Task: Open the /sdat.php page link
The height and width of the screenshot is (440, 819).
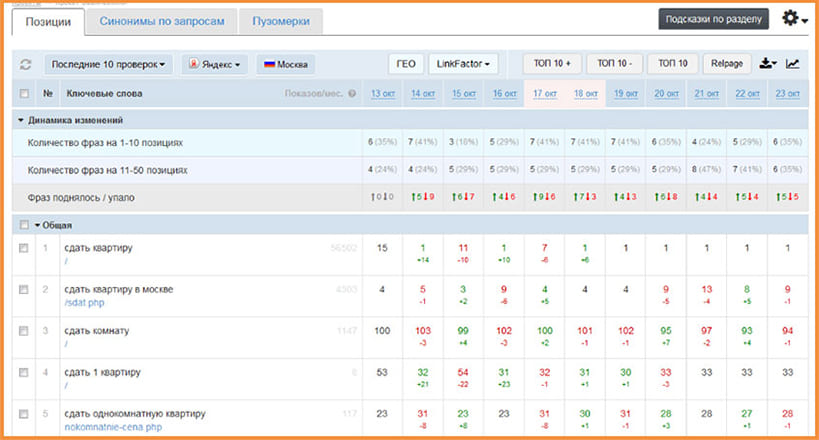Action: pos(84,303)
